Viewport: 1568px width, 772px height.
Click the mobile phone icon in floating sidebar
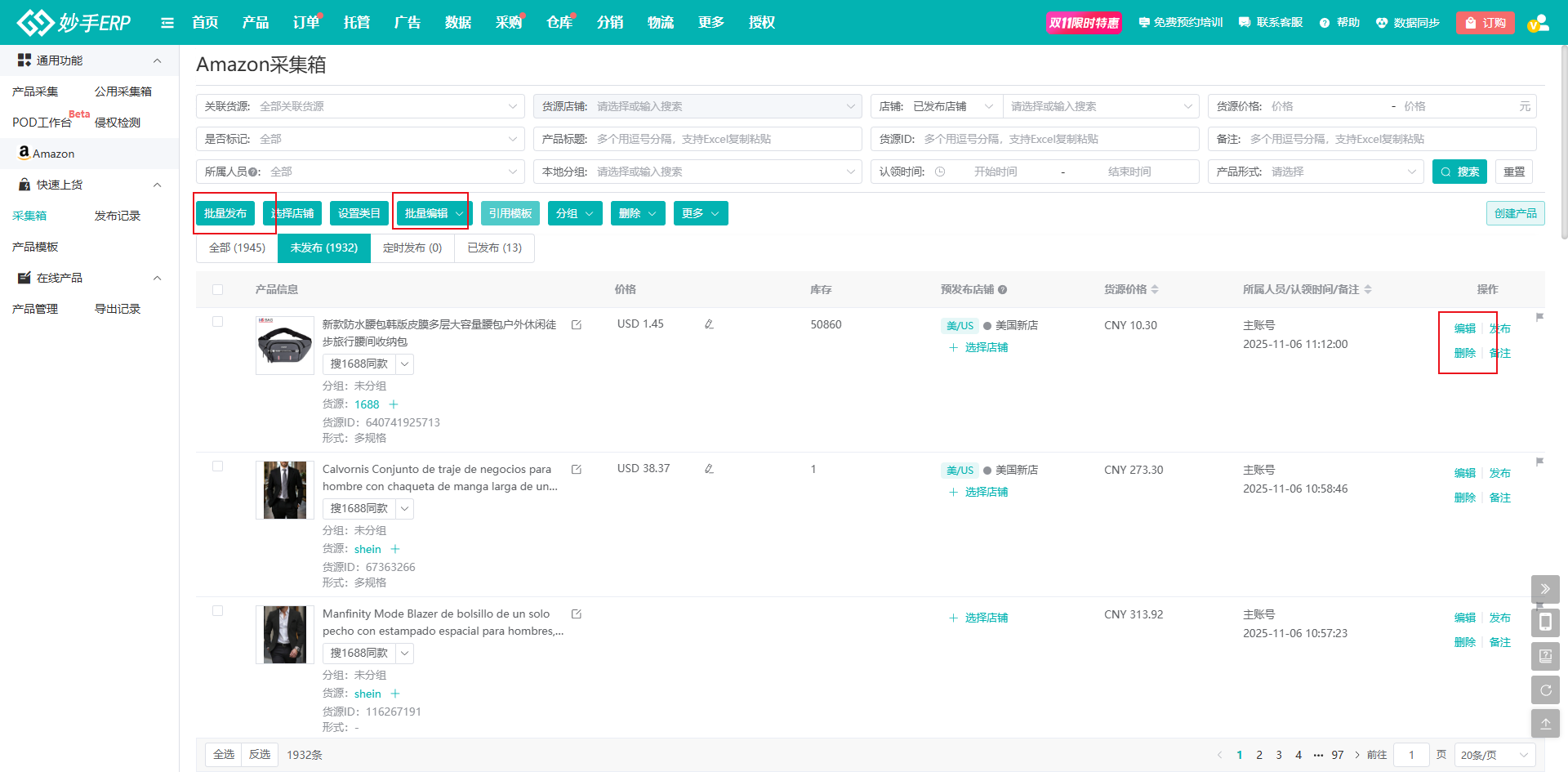coord(1545,623)
